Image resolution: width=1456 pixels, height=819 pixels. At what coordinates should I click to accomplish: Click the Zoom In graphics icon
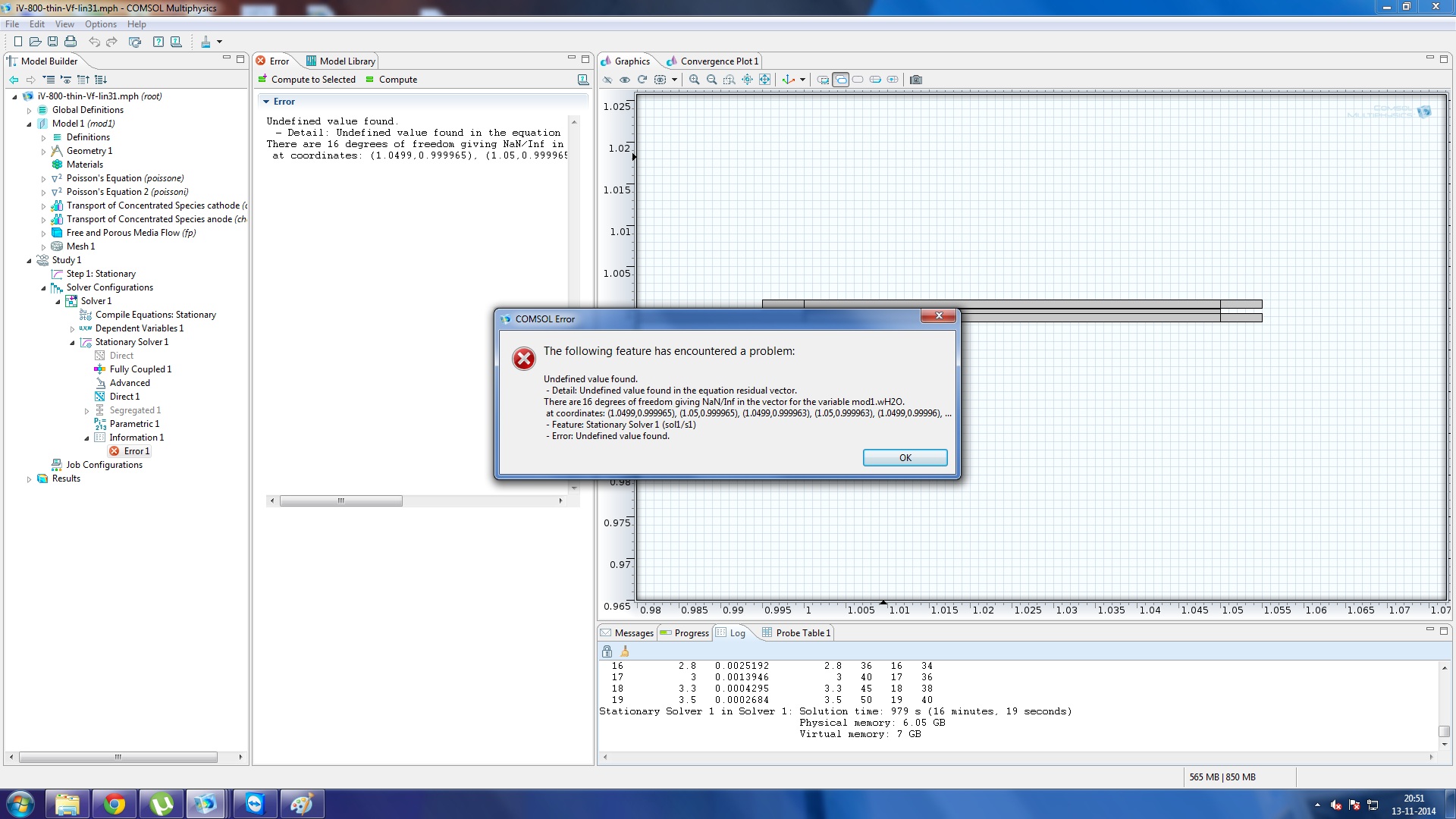coord(694,80)
